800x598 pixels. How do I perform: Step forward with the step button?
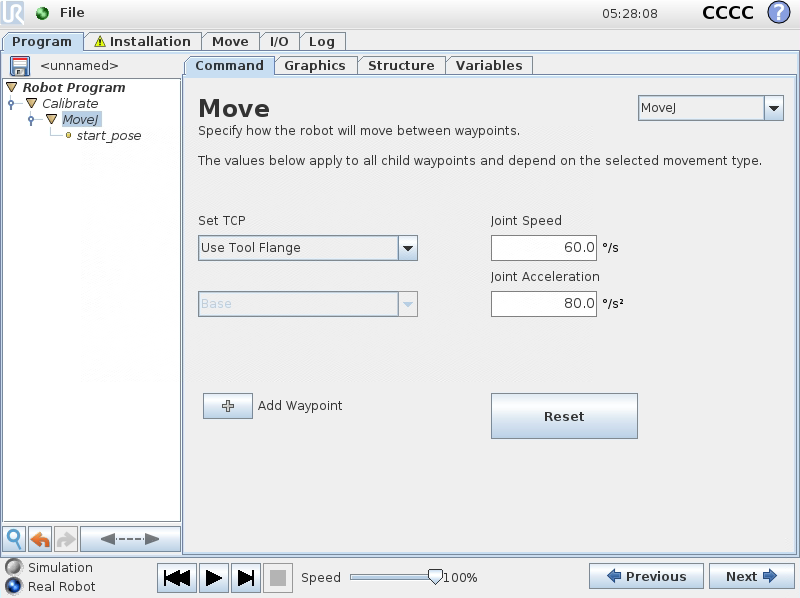tap(246, 578)
